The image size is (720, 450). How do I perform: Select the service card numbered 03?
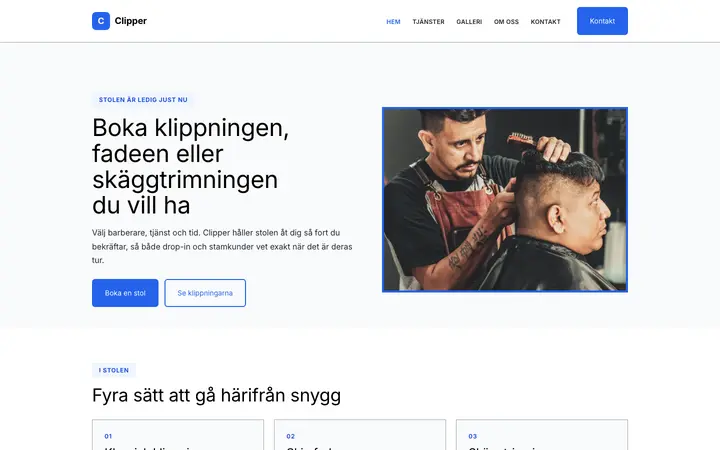542,435
